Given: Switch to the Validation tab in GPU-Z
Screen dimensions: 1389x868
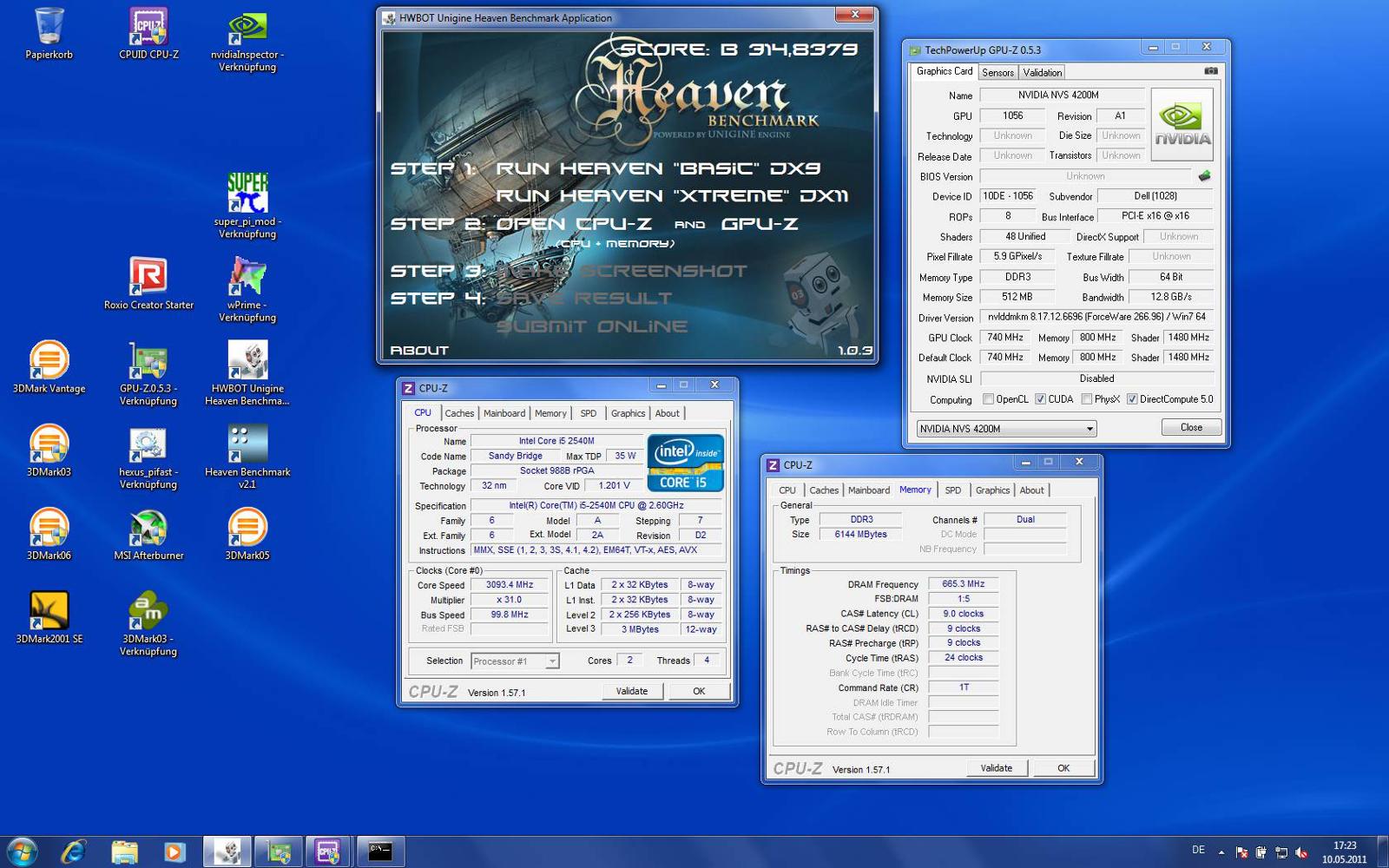Looking at the screenshot, I should coord(1042,73).
